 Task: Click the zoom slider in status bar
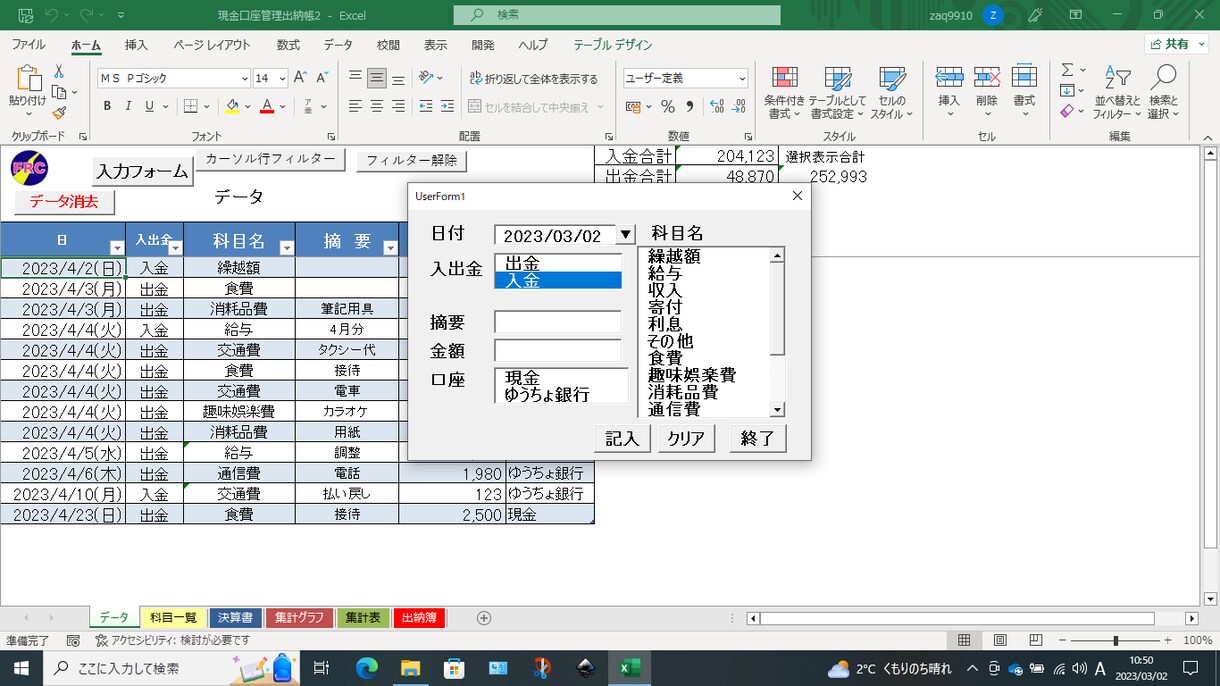(1115, 640)
